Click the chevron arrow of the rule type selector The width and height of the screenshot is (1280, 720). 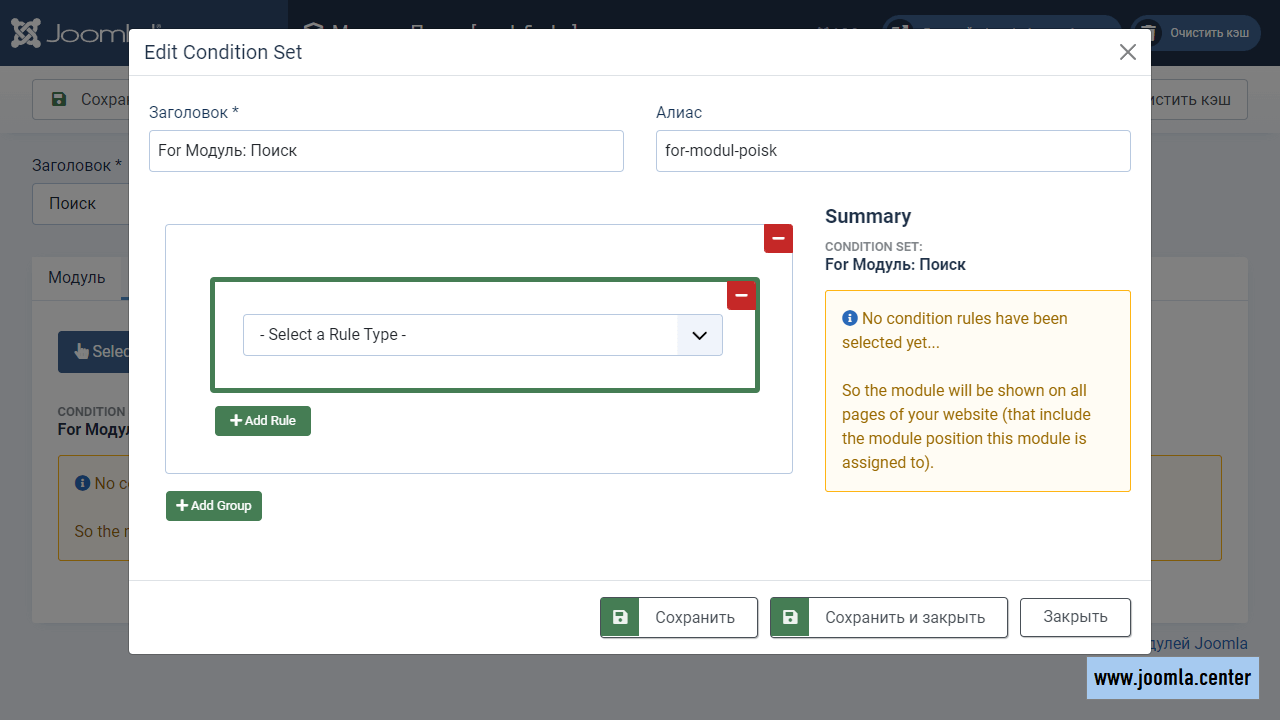pos(699,335)
